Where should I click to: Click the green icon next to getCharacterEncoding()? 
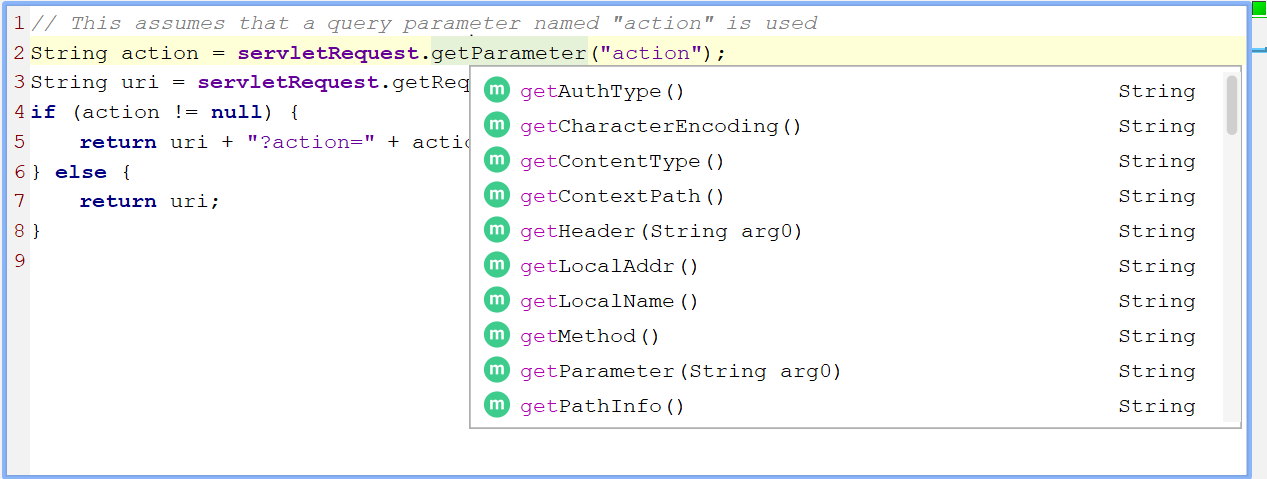(x=497, y=125)
